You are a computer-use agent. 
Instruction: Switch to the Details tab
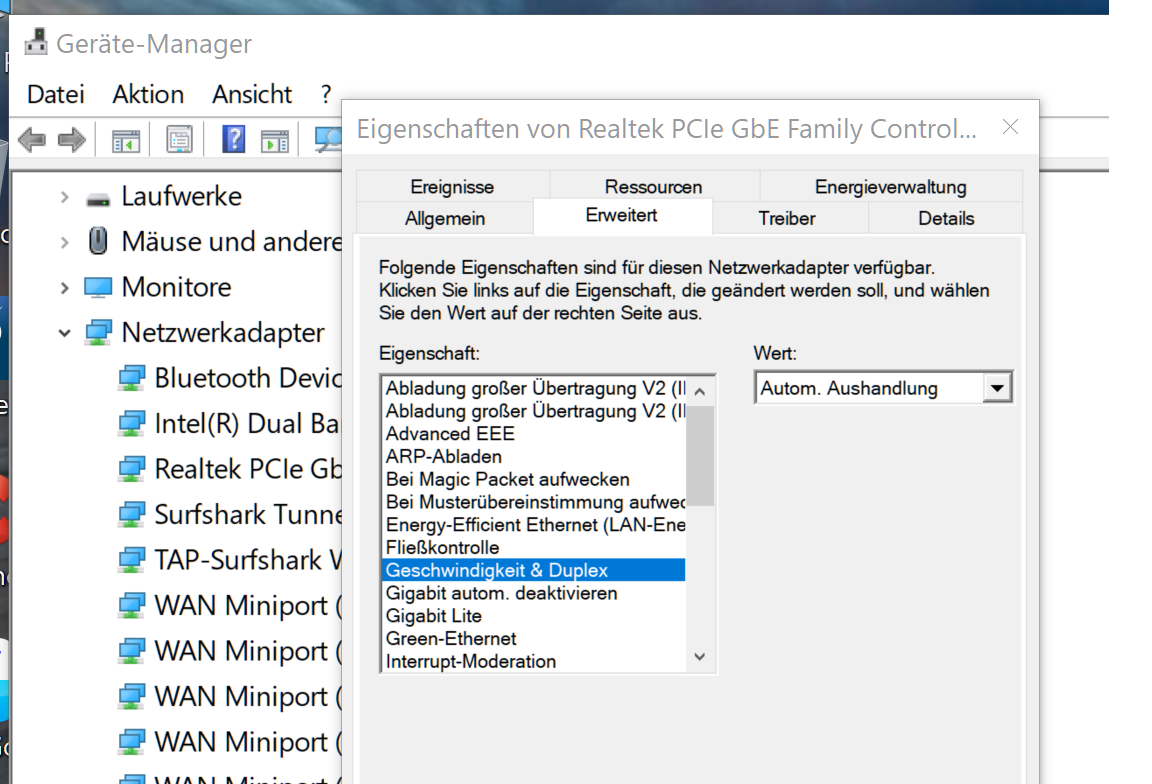(x=946, y=218)
